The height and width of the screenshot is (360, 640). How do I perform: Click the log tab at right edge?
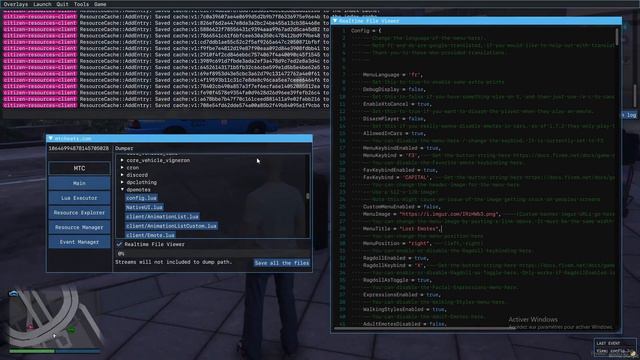tap(629, 116)
